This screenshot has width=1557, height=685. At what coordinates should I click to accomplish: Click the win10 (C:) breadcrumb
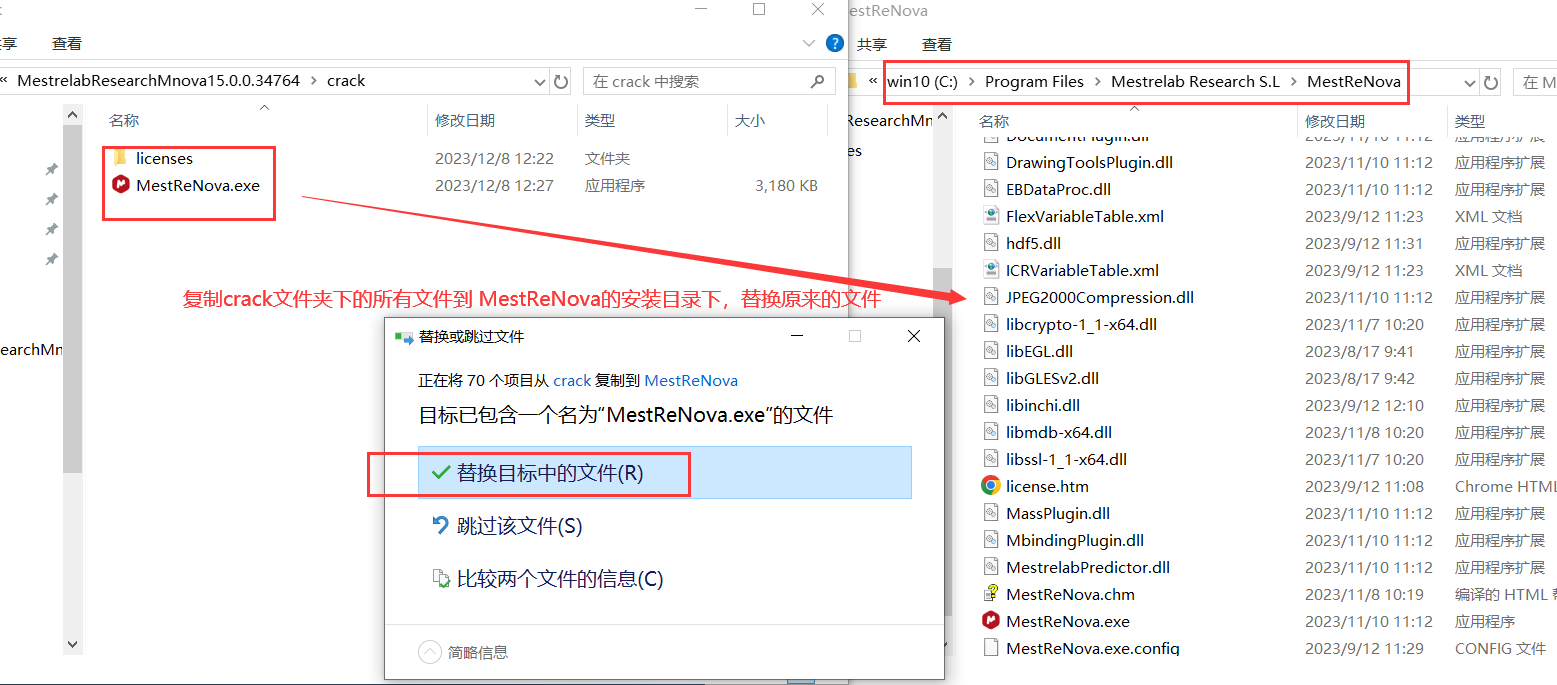[922, 82]
